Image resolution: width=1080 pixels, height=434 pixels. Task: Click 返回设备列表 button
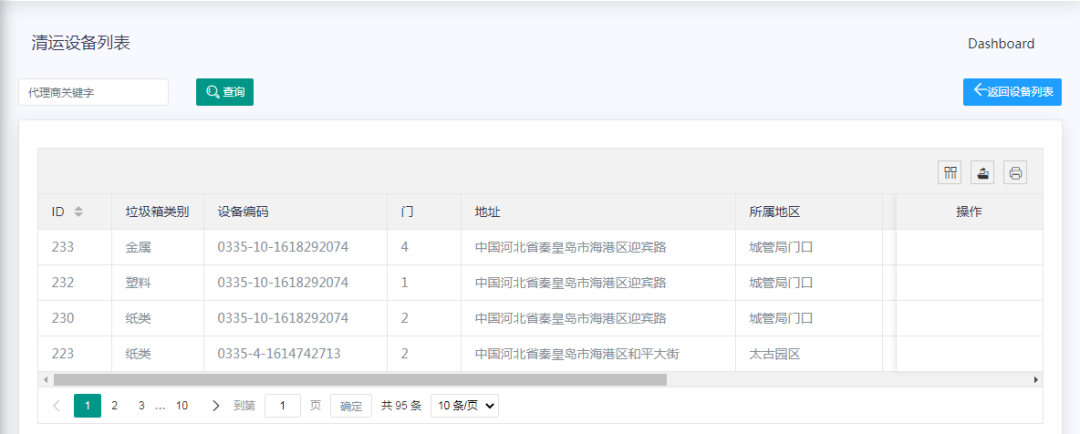click(x=1012, y=92)
